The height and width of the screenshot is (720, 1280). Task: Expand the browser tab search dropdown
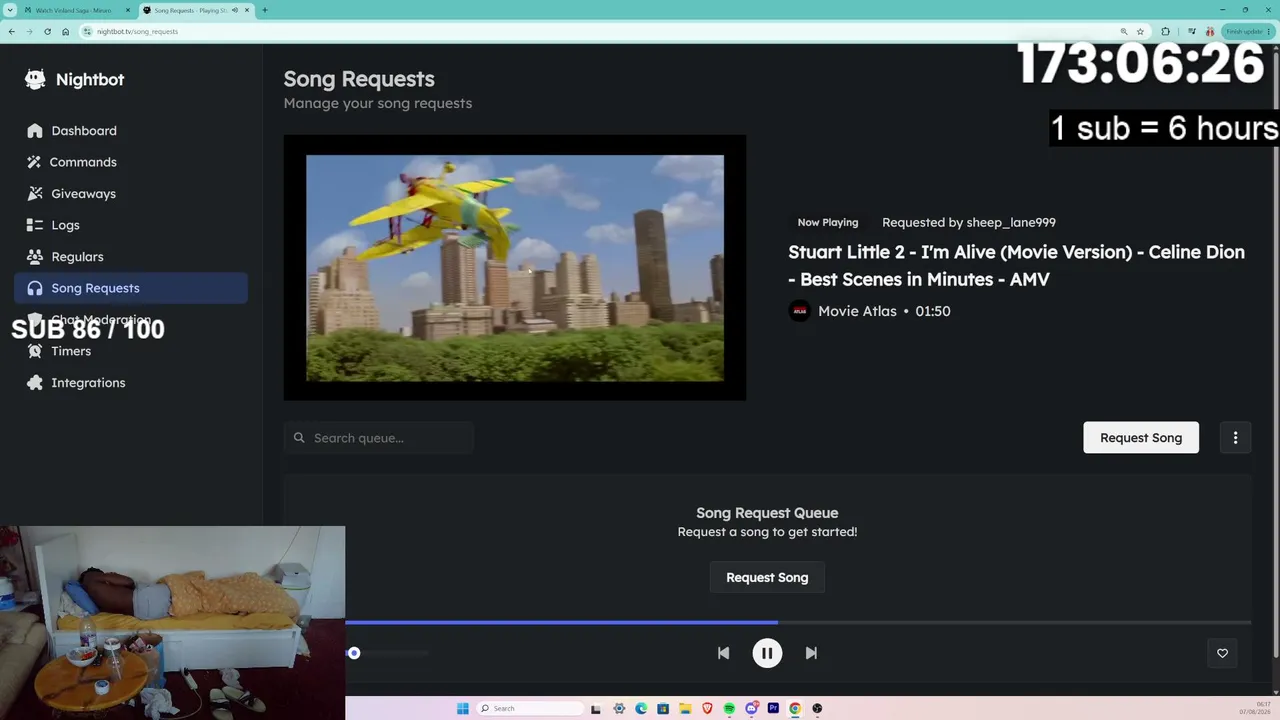10,10
